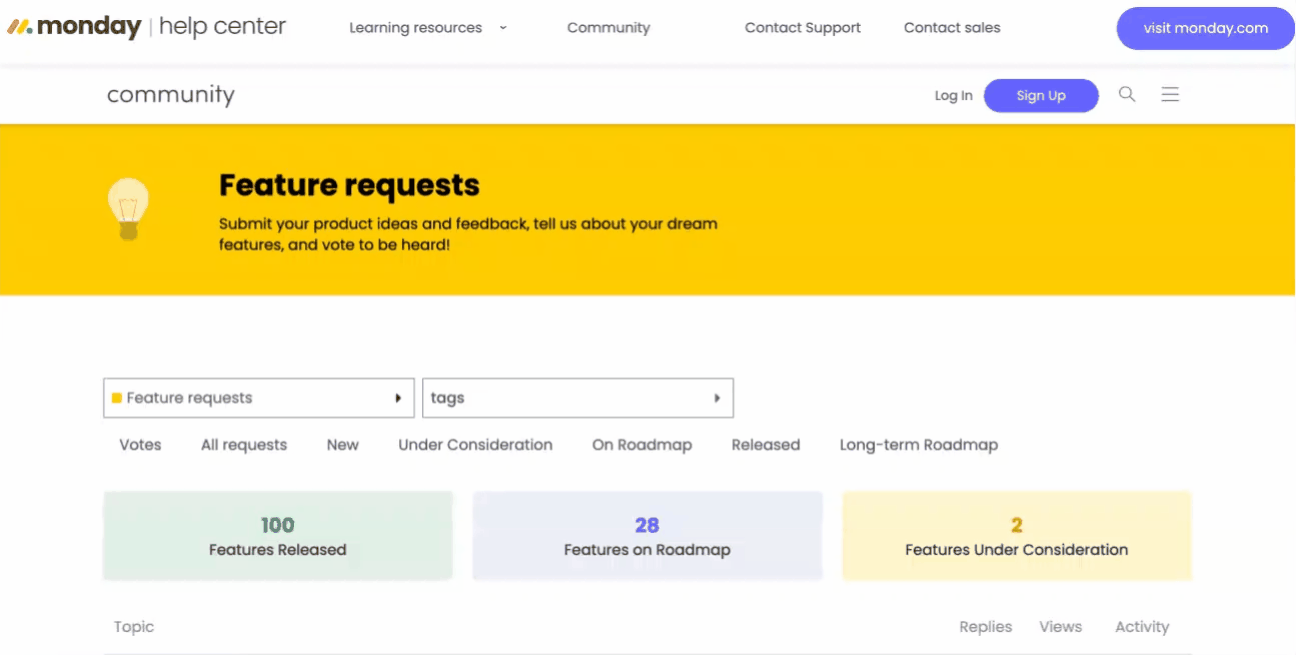The height and width of the screenshot is (655, 1296).
Task: Click the visit monday.com button
Action: tap(1205, 28)
